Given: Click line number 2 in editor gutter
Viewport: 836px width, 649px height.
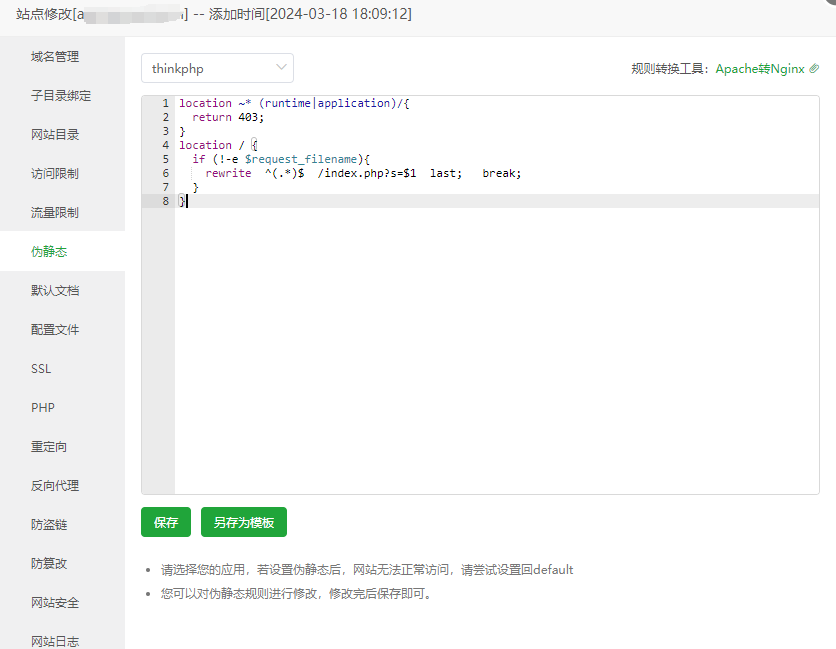Looking at the screenshot, I should click(165, 117).
